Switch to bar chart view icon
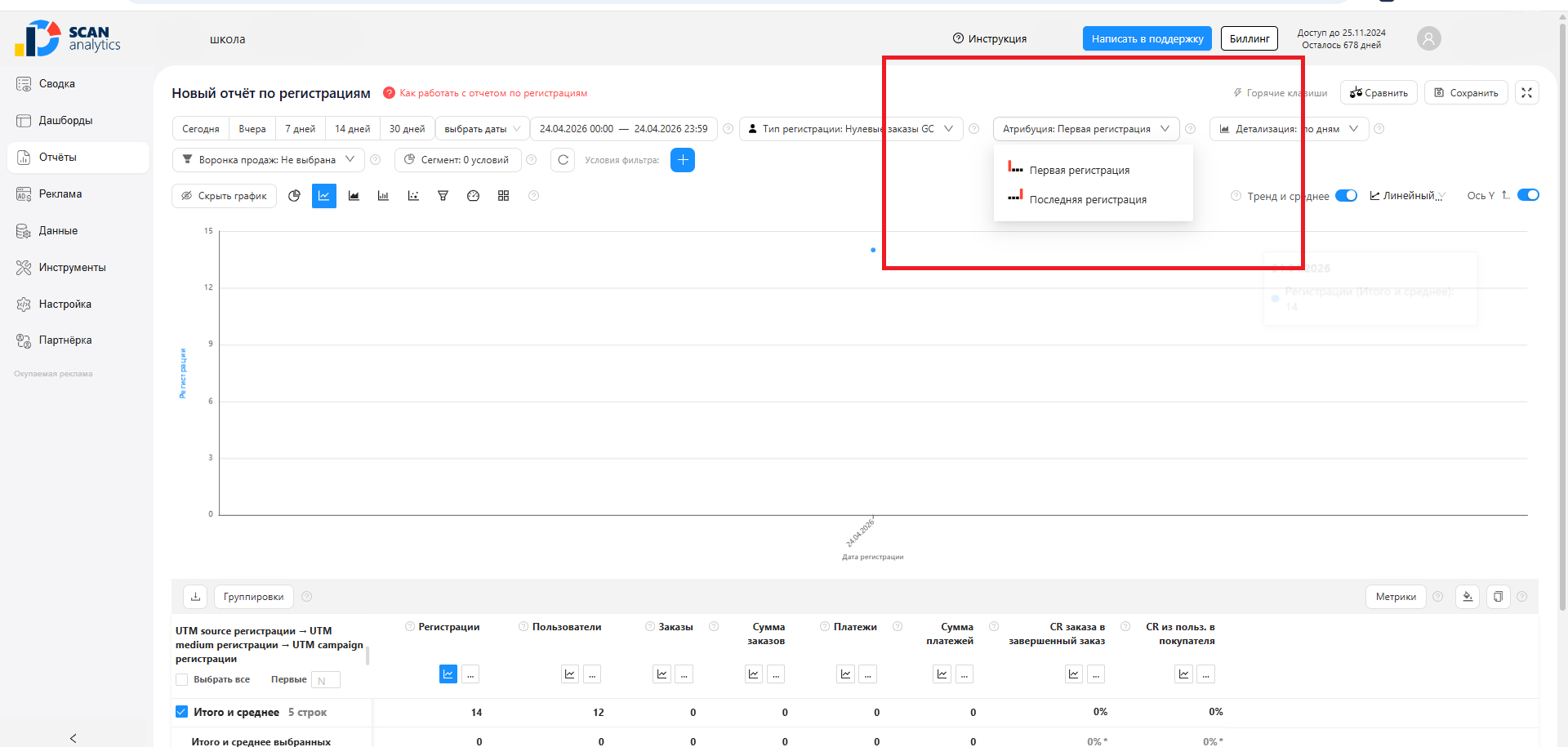This screenshot has height=747, width=1568. [383, 196]
